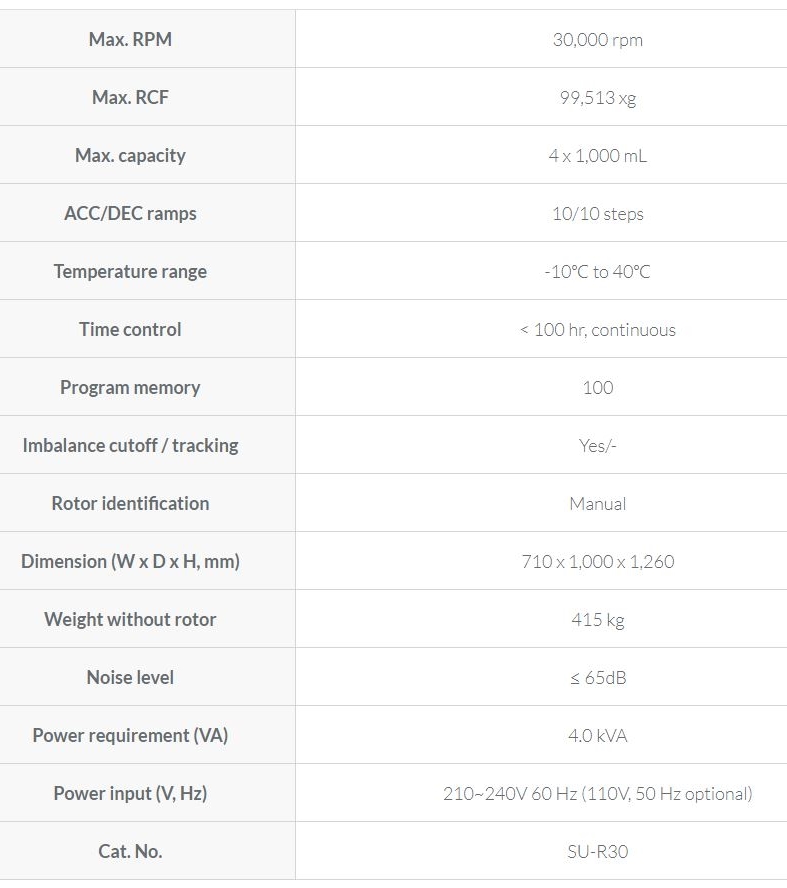Select the 710 x 1,000 x 1,260 dimension value
The height and width of the screenshot is (888, 787).
(597, 562)
